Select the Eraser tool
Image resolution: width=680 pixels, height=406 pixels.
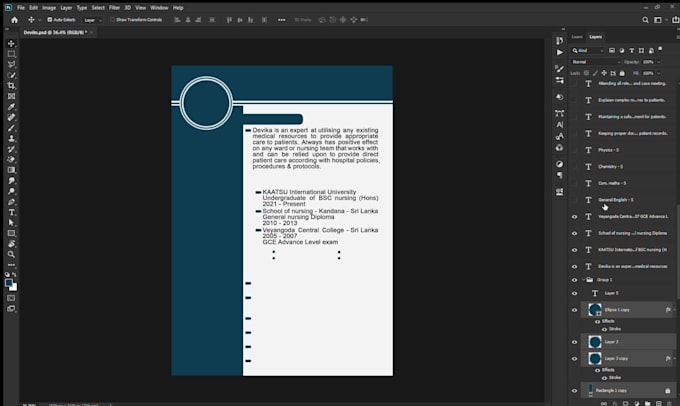(x=11, y=160)
